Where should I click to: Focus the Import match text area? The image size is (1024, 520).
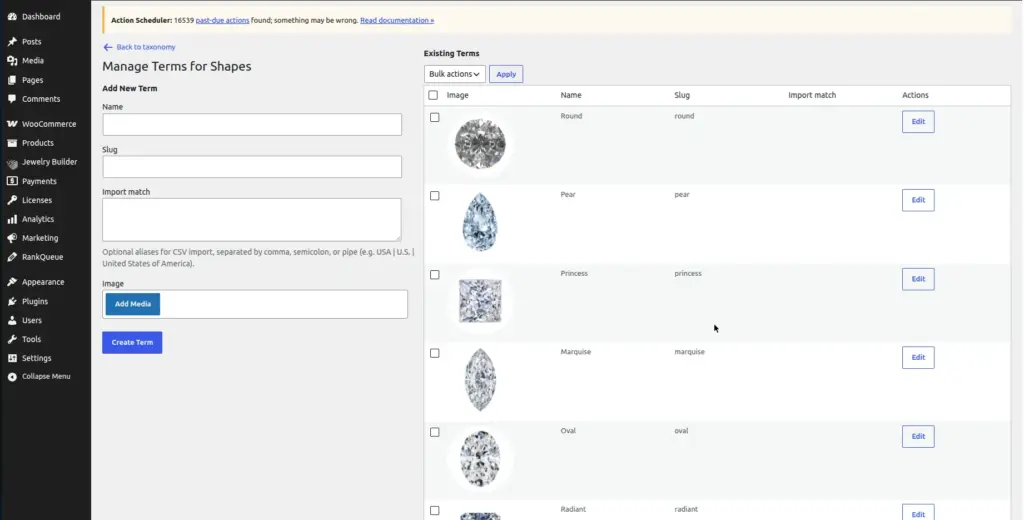pos(252,219)
